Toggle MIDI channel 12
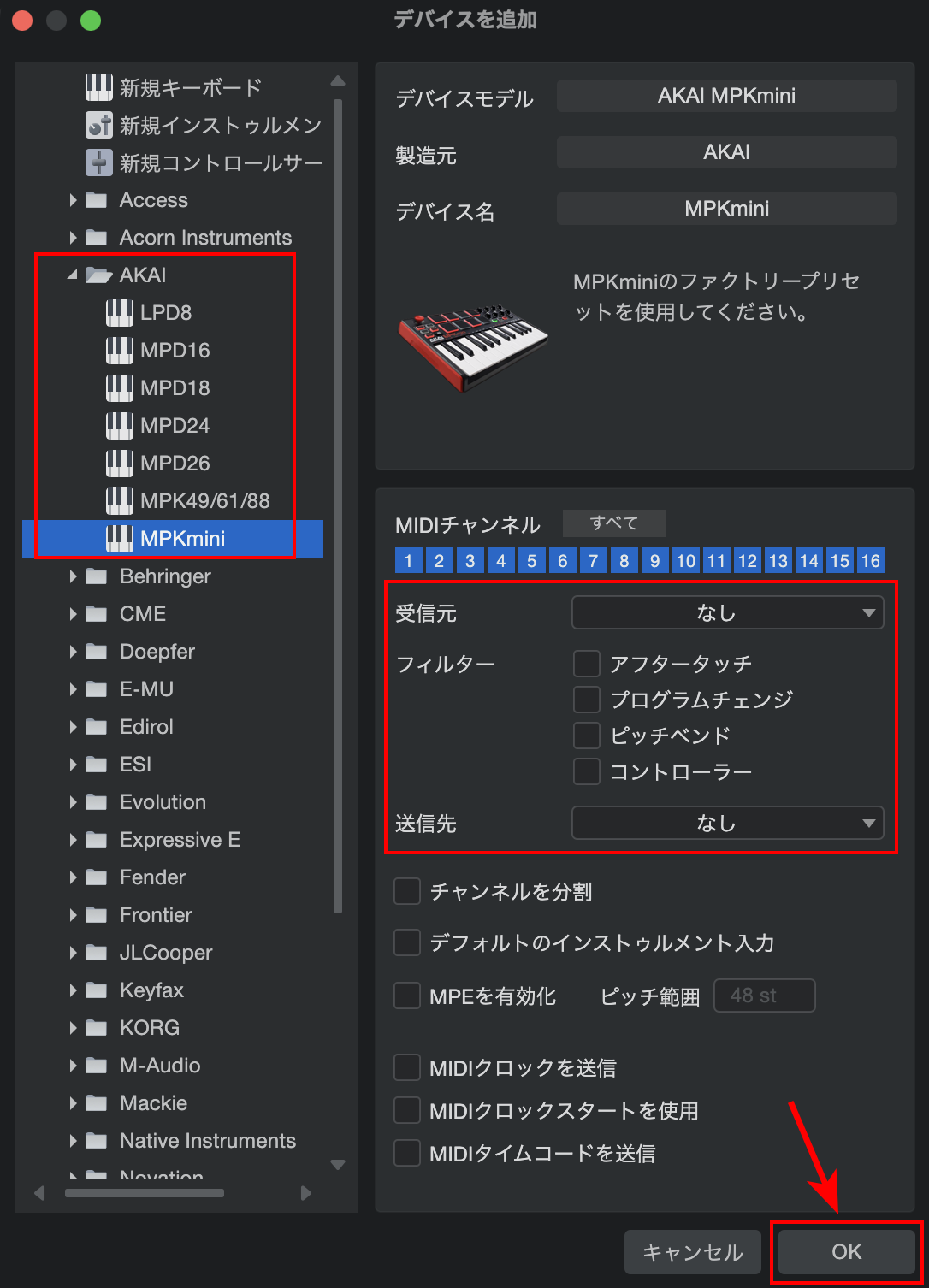This screenshot has width=929, height=1288. [x=747, y=560]
